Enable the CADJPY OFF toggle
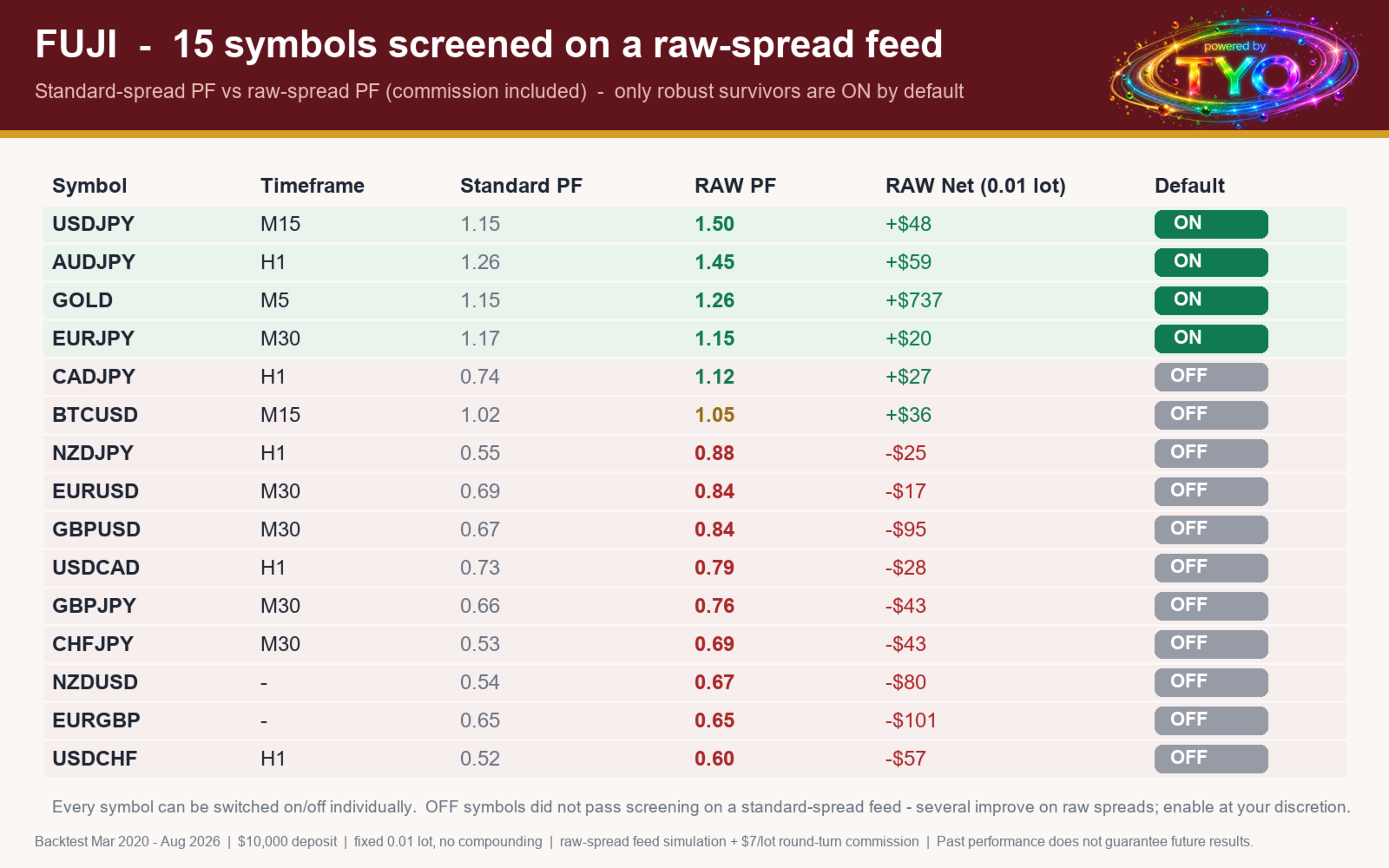This screenshot has width=1389, height=868. 1211,377
